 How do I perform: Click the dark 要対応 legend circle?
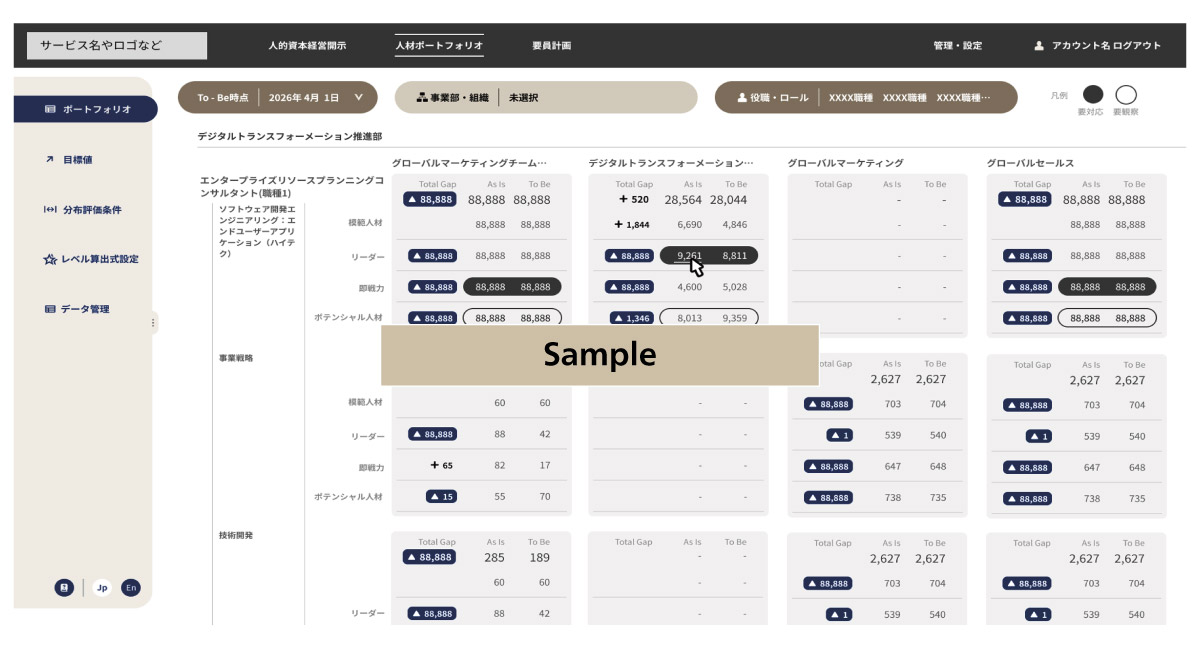(1093, 95)
